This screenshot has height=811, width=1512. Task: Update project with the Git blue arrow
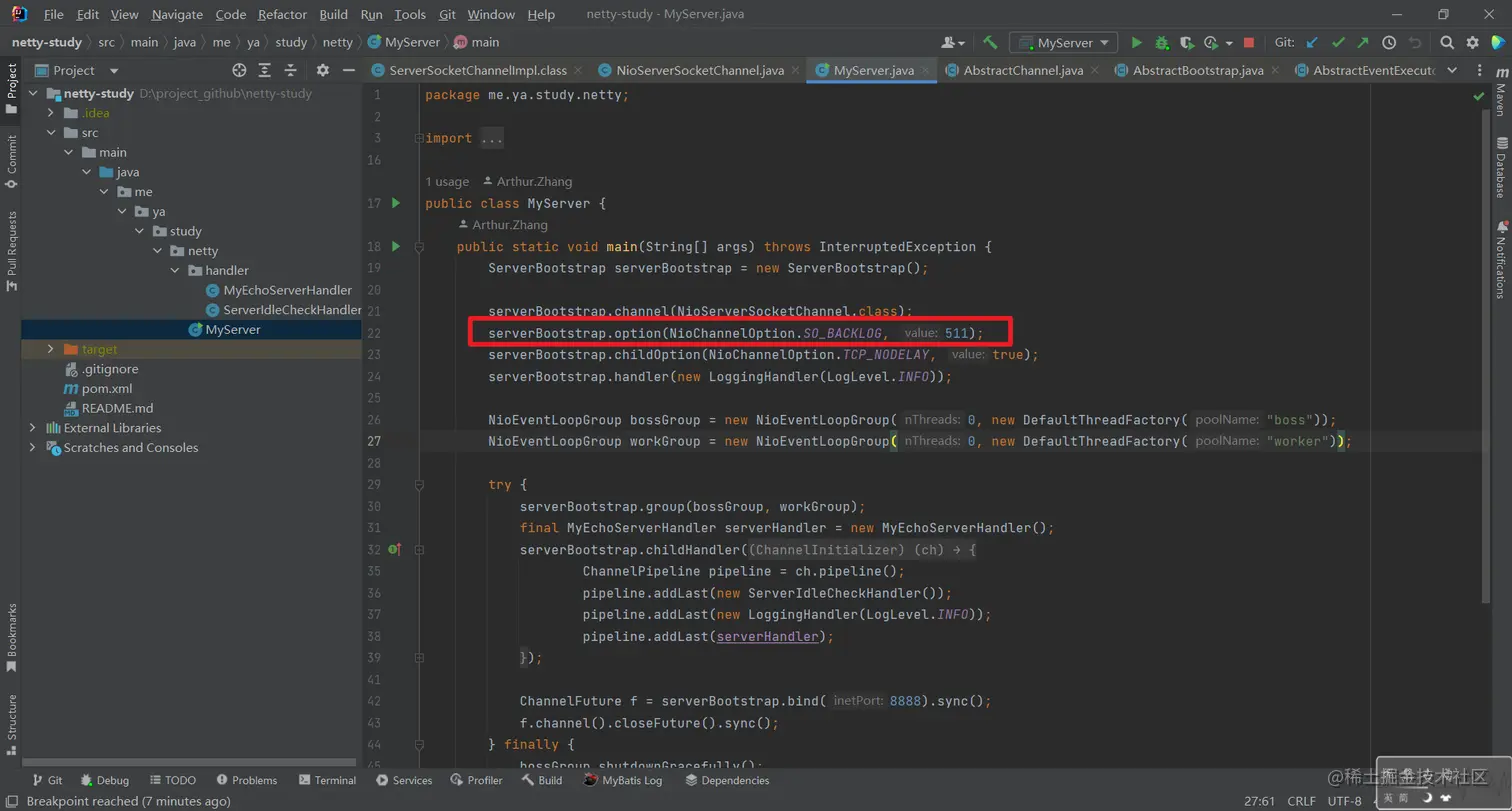tap(1313, 43)
